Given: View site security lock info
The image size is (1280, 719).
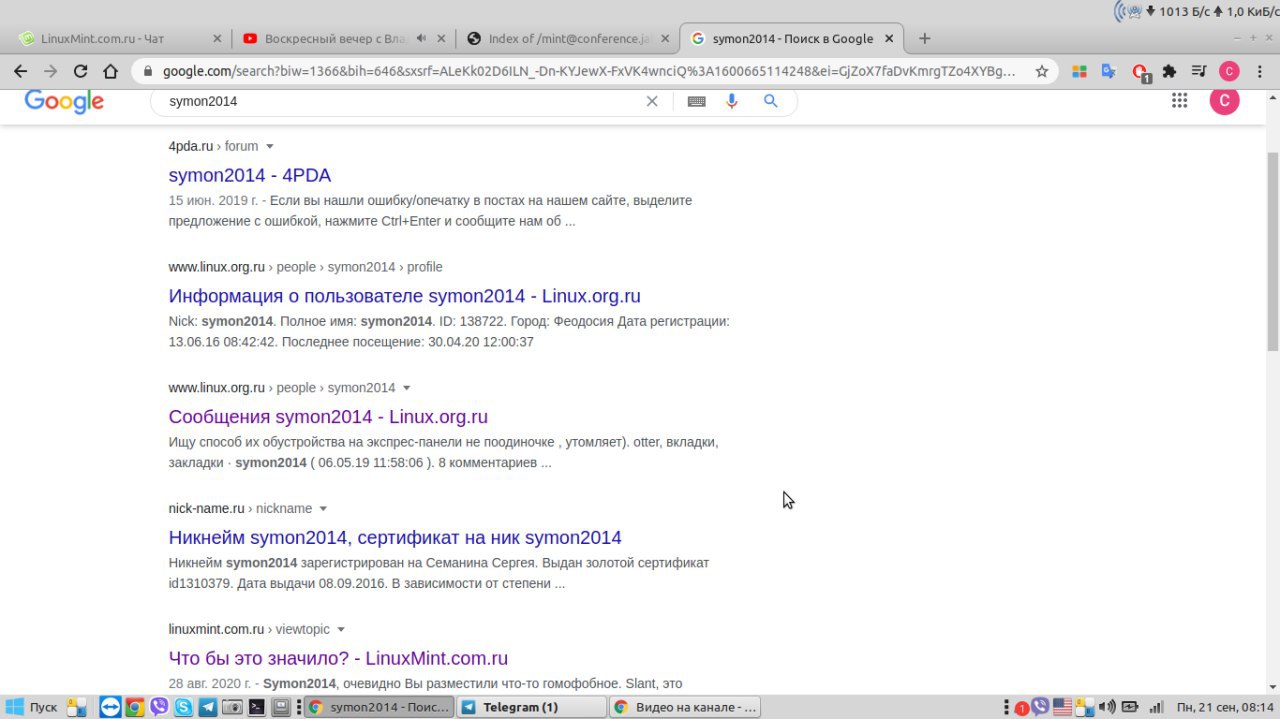Looking at the screenshot, I should click(x=148, y=71).
